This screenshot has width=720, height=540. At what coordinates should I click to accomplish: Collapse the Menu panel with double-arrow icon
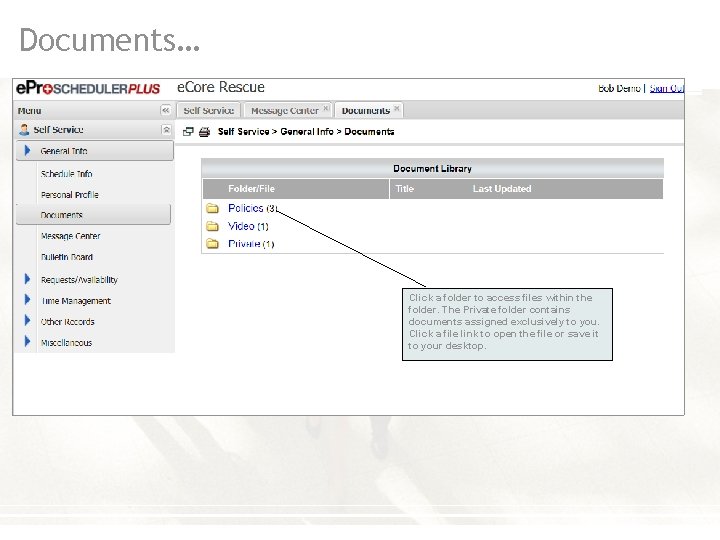tap(166, 110)
